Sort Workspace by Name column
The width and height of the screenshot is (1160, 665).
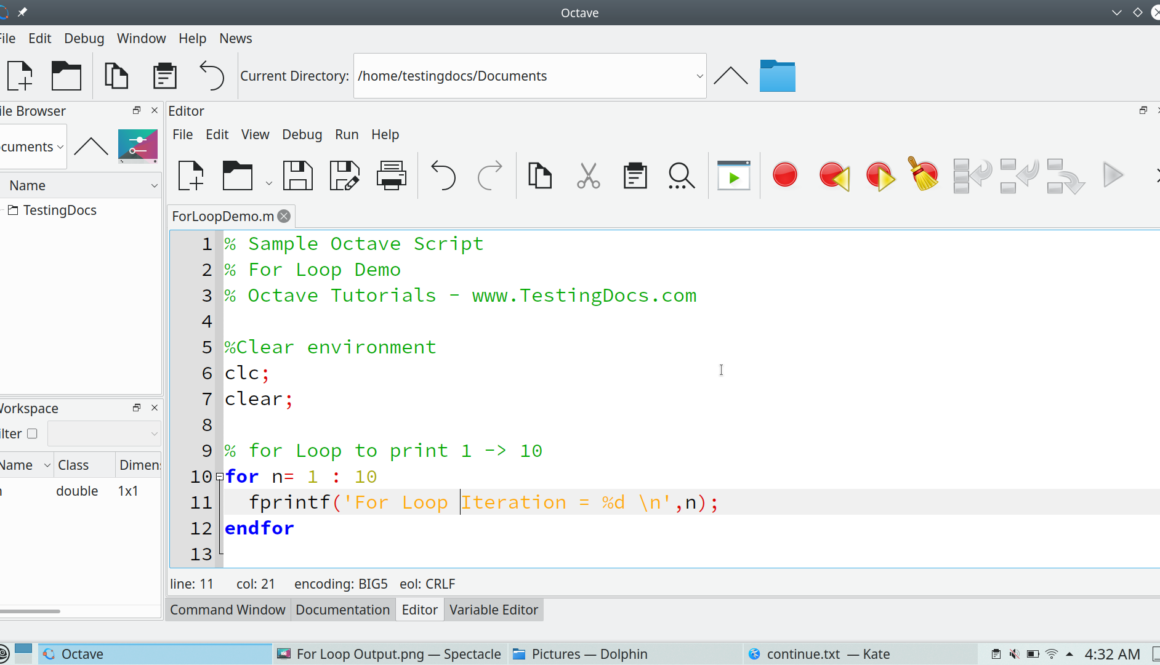click(x=26, y=465)
